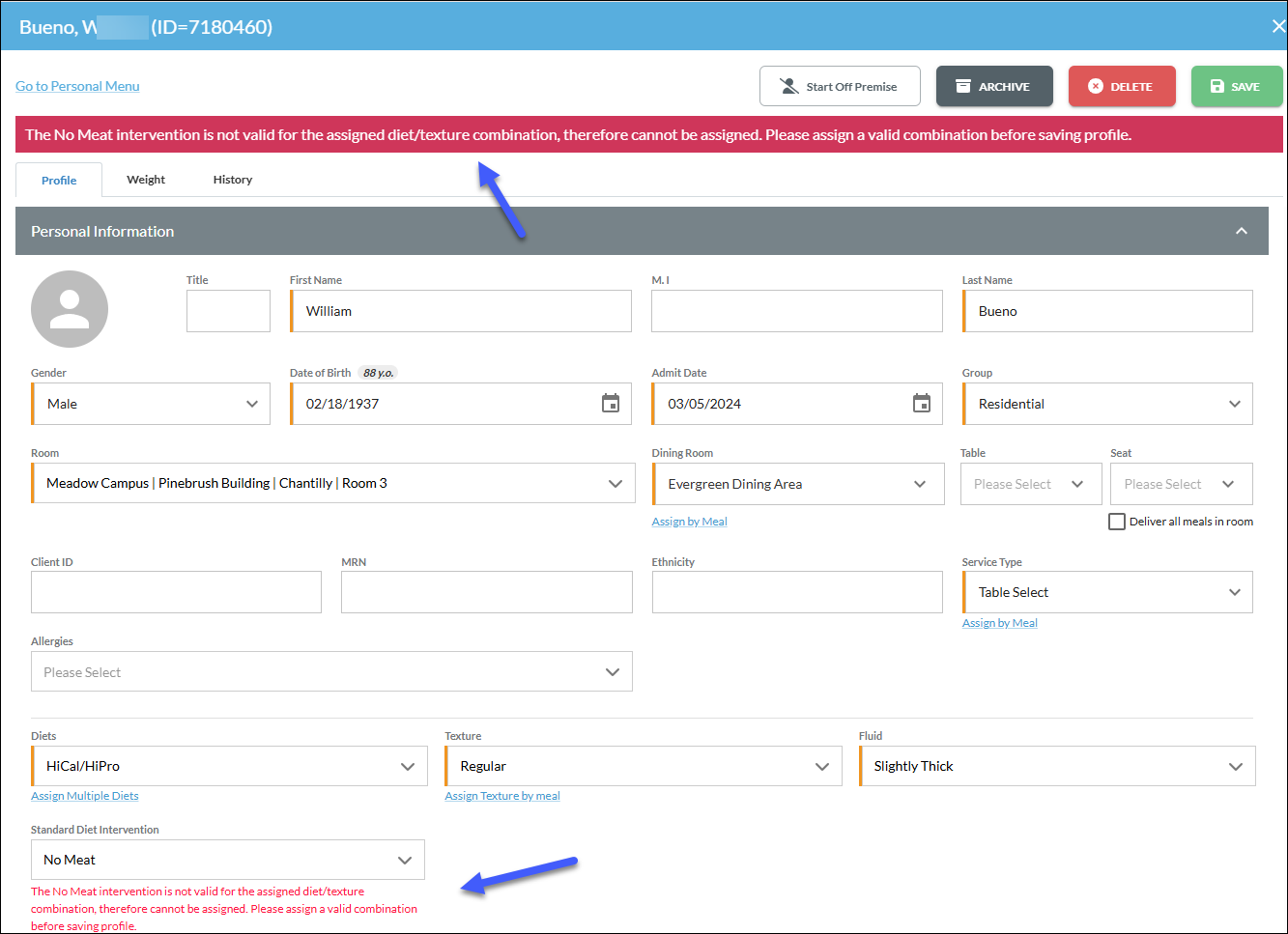The width and height of the screenshot is (1288, 934).
Task: Click the Assign Texture by meal link
Action: [502, 796]
